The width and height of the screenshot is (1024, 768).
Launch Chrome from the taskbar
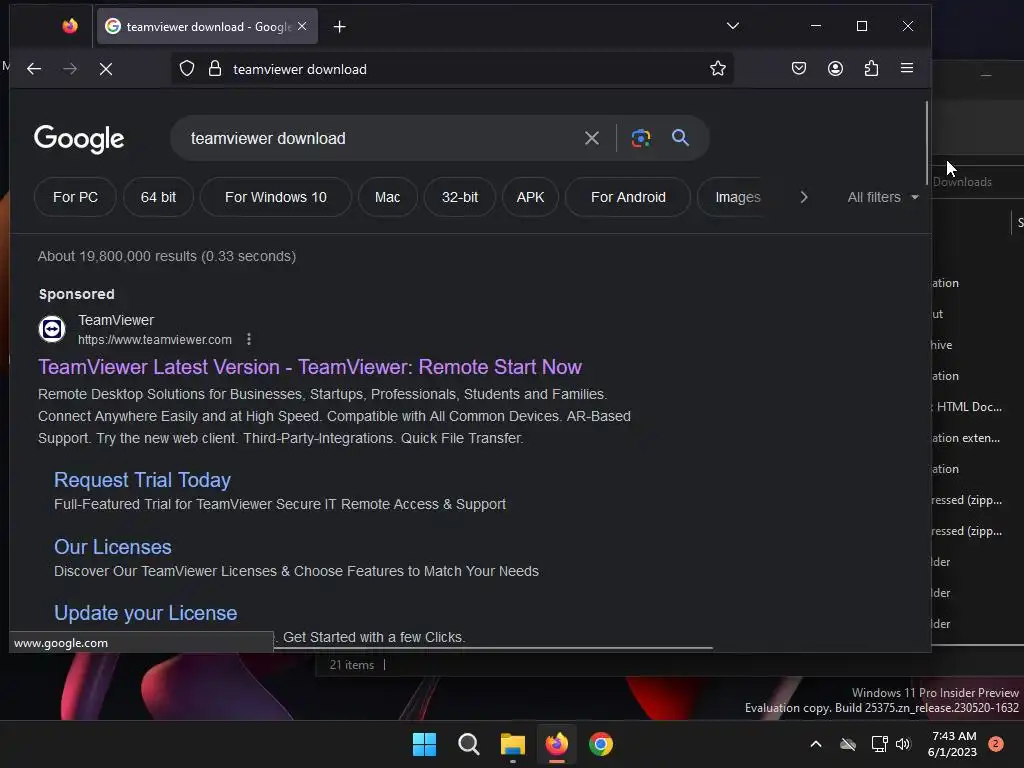coord(601,744)
